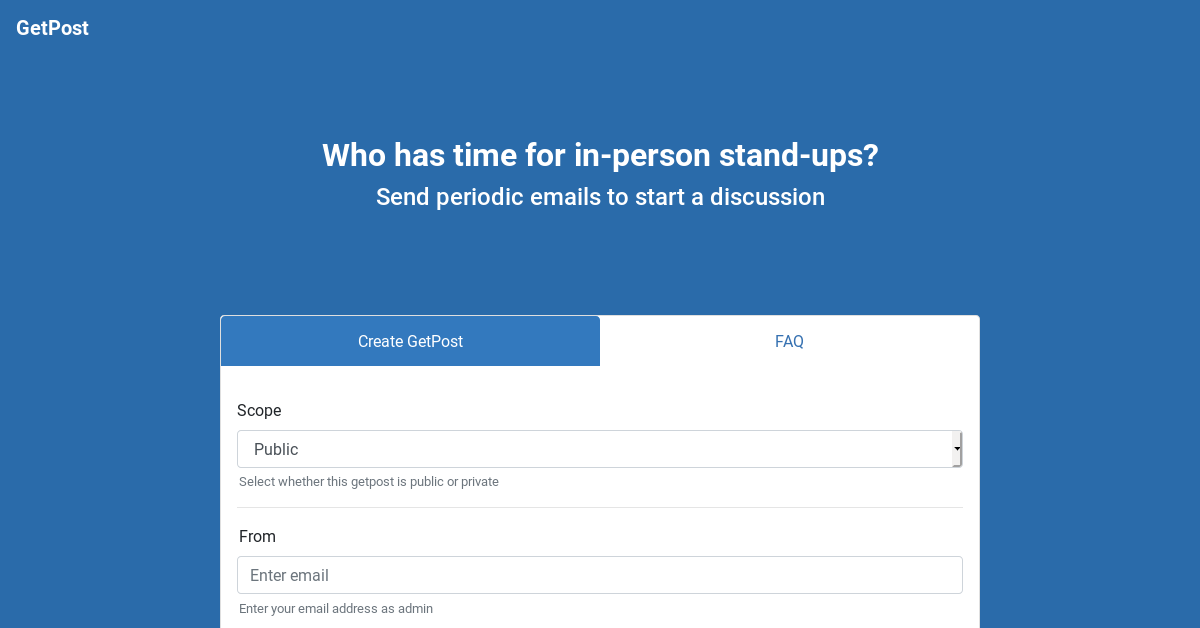Image resolution: width=1200 pixels, height=628 pixels.
Task: Select the Public option in Scope
Action: (x=600, y=449)
